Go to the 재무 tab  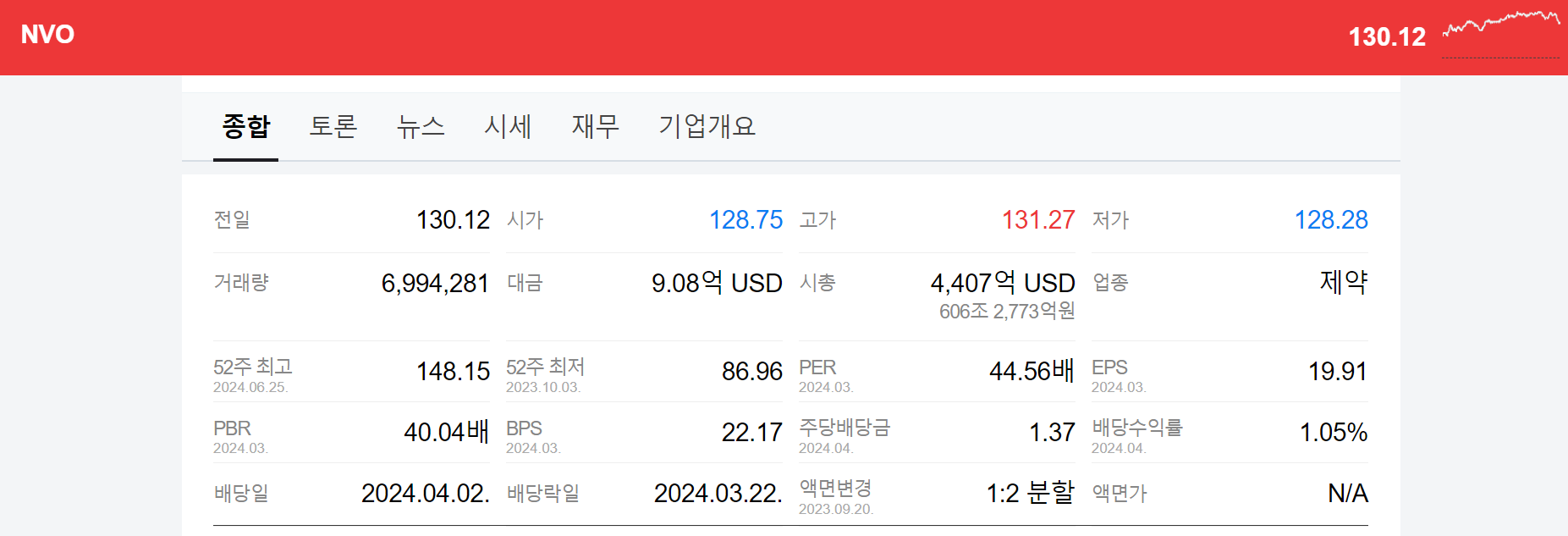(x=596, y=126)
